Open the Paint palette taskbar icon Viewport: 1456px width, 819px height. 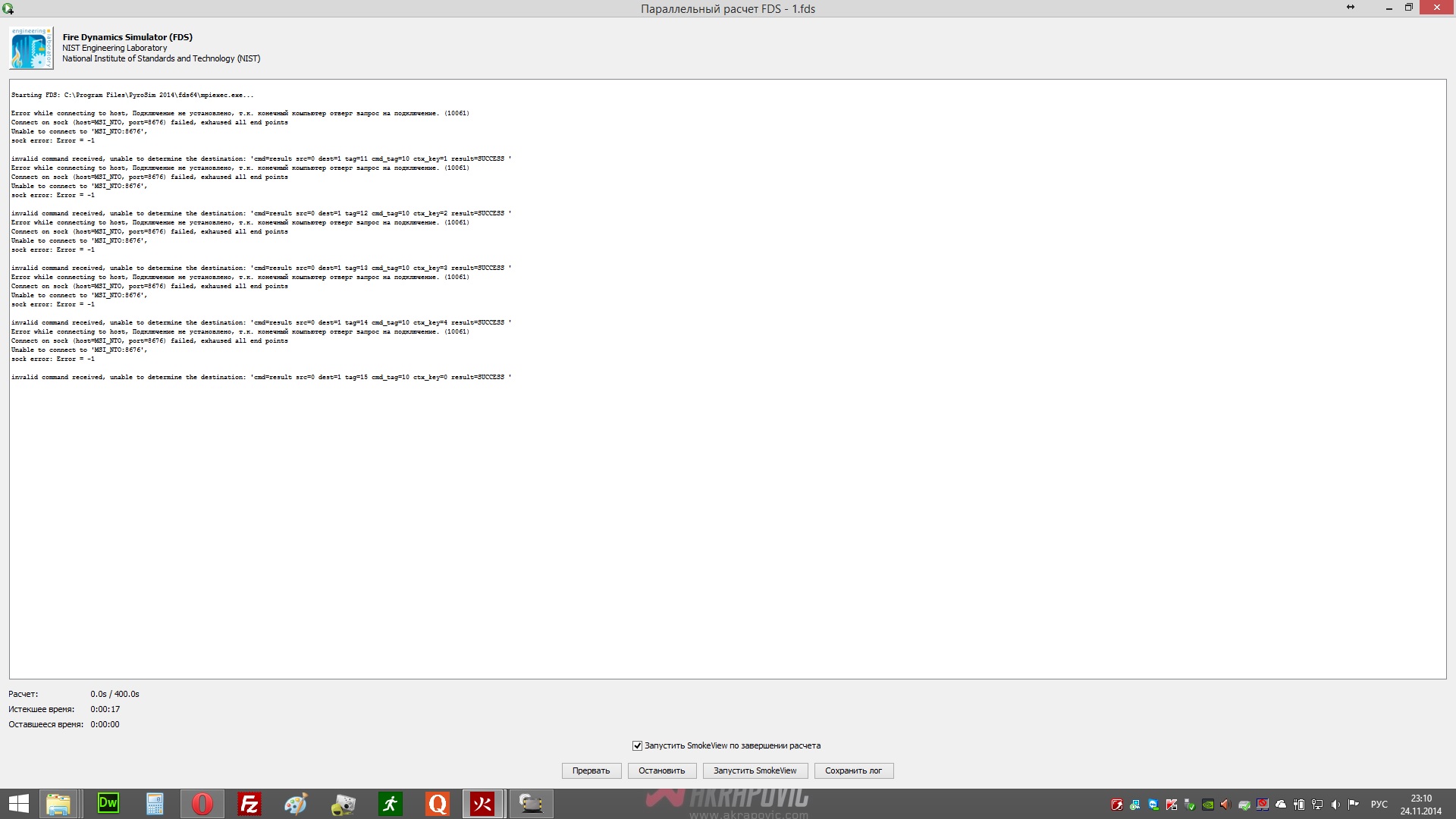point(296,804)
